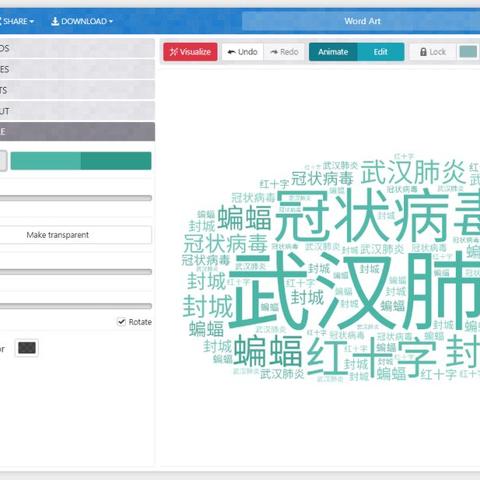Select the 武汉肺炎 word at cloud top
Image resolution: width=480 pixels, height=480 pixels.
(413, 172)
